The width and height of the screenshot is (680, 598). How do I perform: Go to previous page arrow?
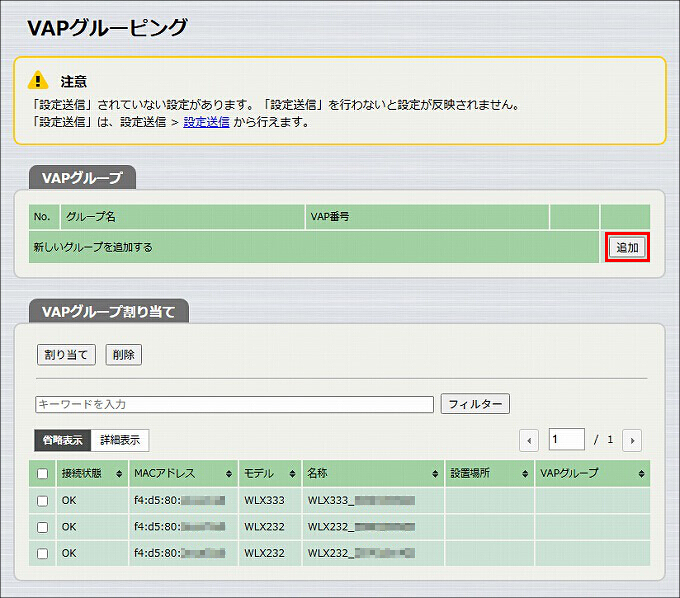coord(529,441)
